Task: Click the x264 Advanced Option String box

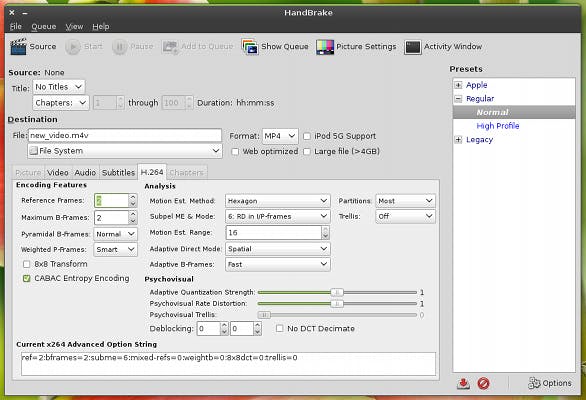Action: 228,363
